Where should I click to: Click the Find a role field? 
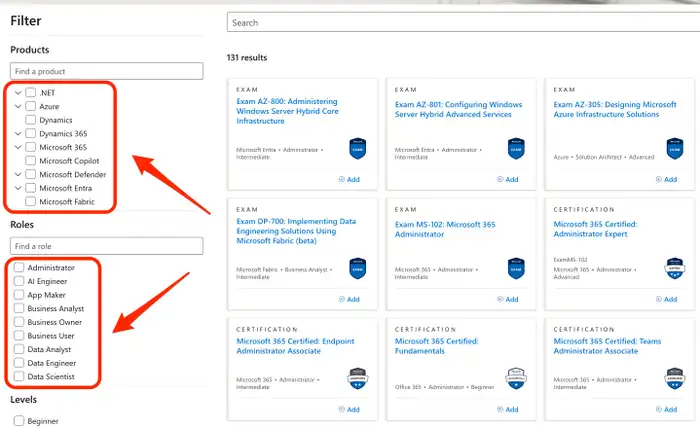pos(107,246)
